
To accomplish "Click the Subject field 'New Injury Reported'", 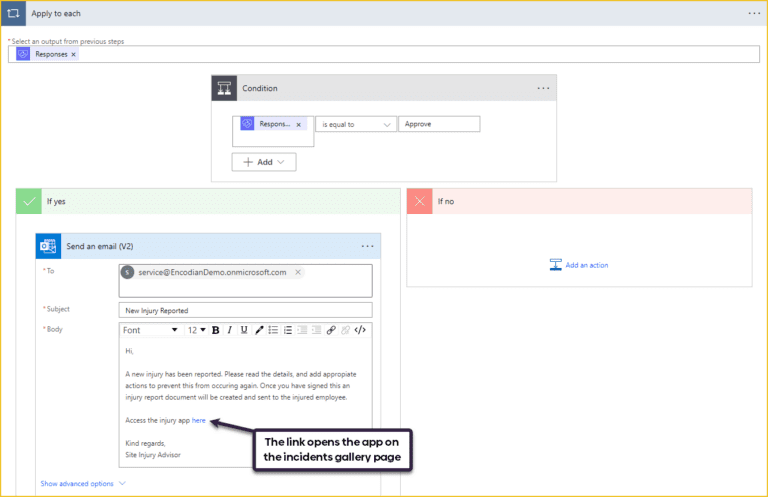I will pyautogui.click(x=245, y=310).
